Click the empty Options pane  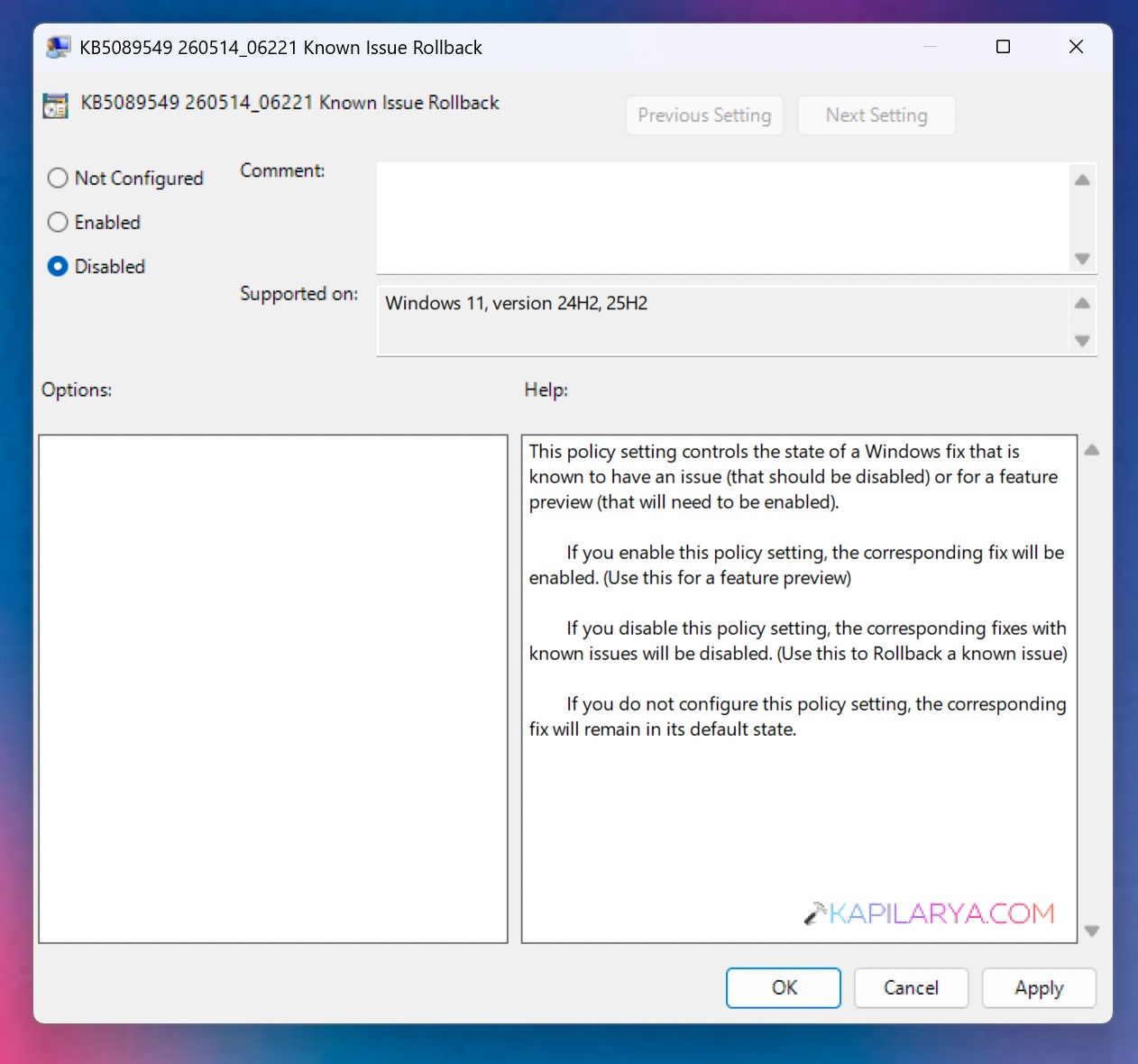(x=273, y=689)
